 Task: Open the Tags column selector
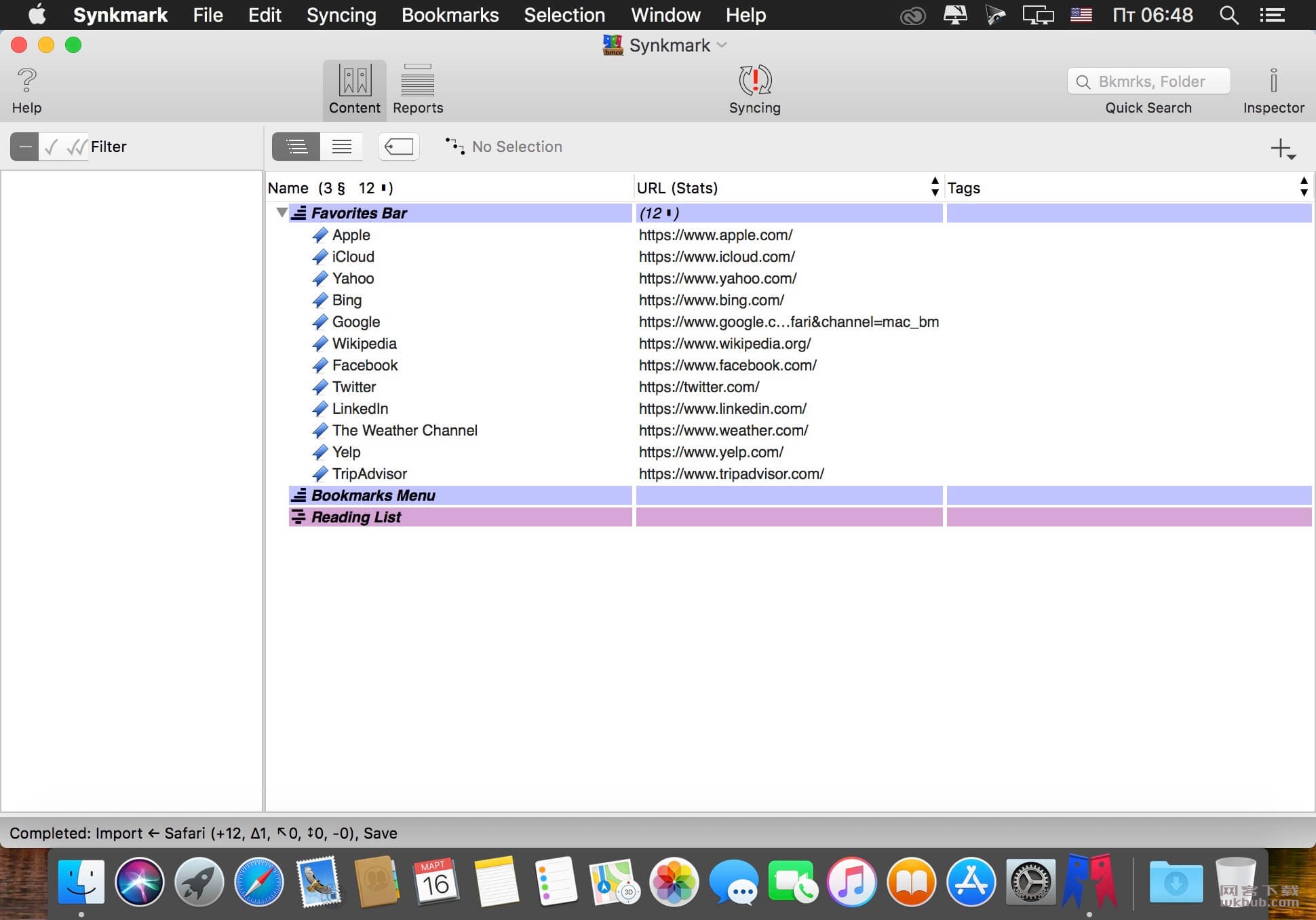pos(1304,187)
